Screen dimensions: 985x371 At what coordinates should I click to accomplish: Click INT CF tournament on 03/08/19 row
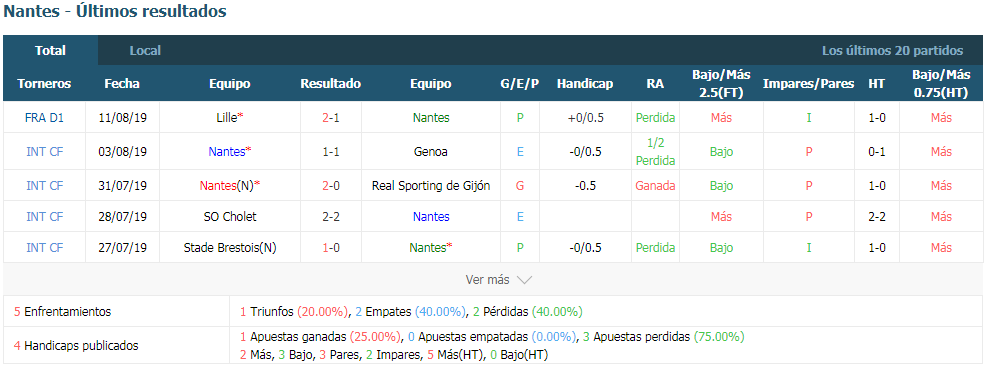pyautogui.click(x=44, y=151)
